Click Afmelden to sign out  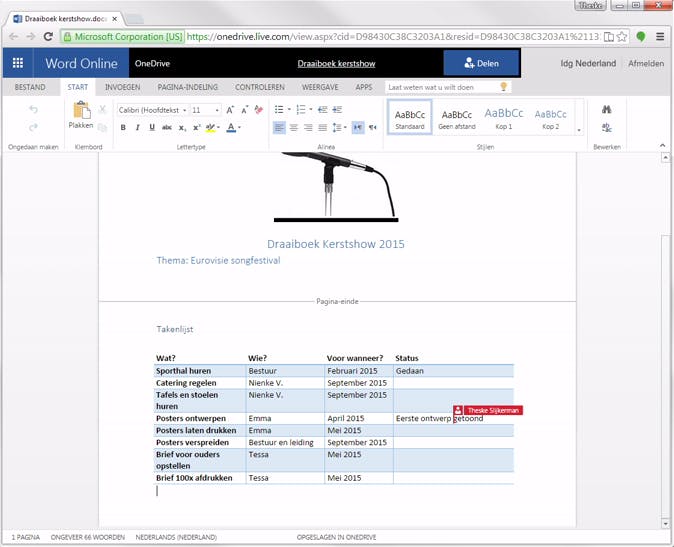[646, 64]
